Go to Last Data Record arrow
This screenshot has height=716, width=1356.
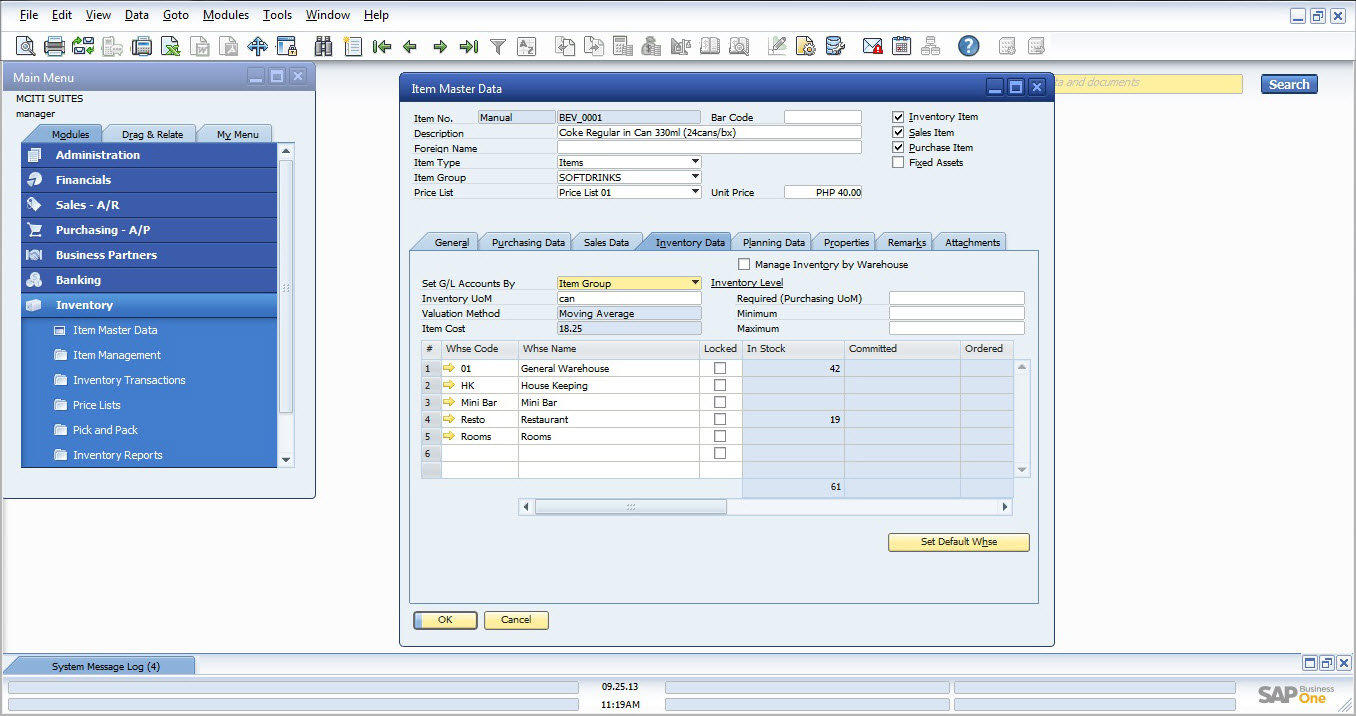click(x=468, y=46)
